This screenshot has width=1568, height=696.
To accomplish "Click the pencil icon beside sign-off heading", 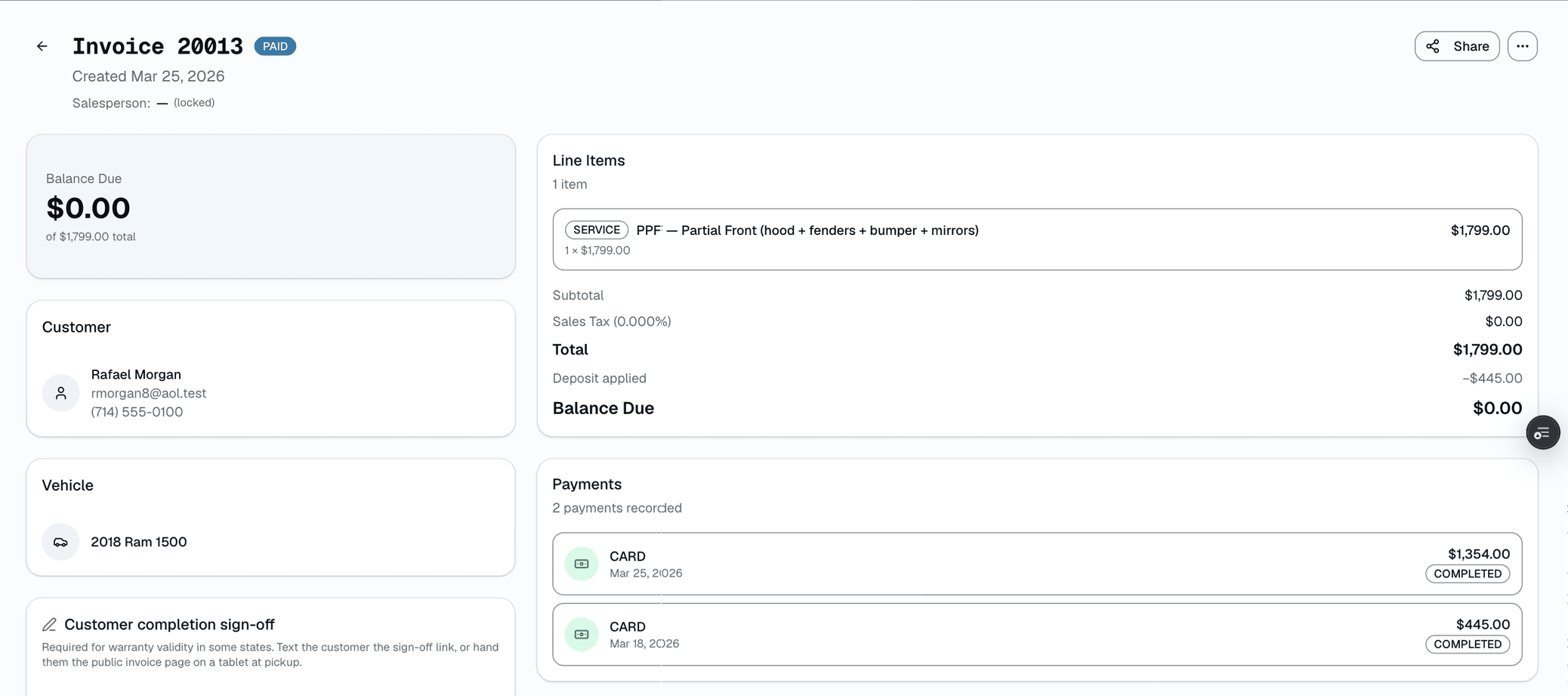I will pyautogui.click(x=50, y=624).
